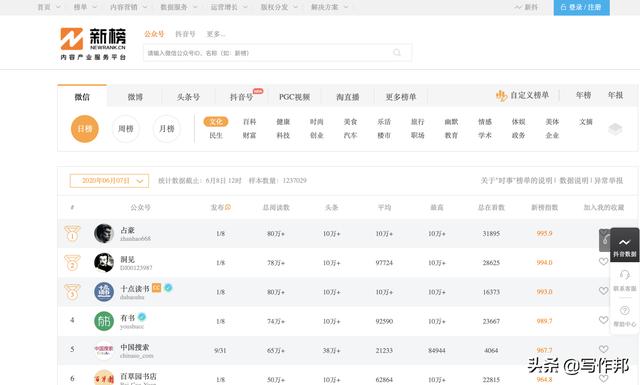Select the 百科 category filter
Image resolution: width=640 pixels, height=385 pixels.
[x=249, y=122]
